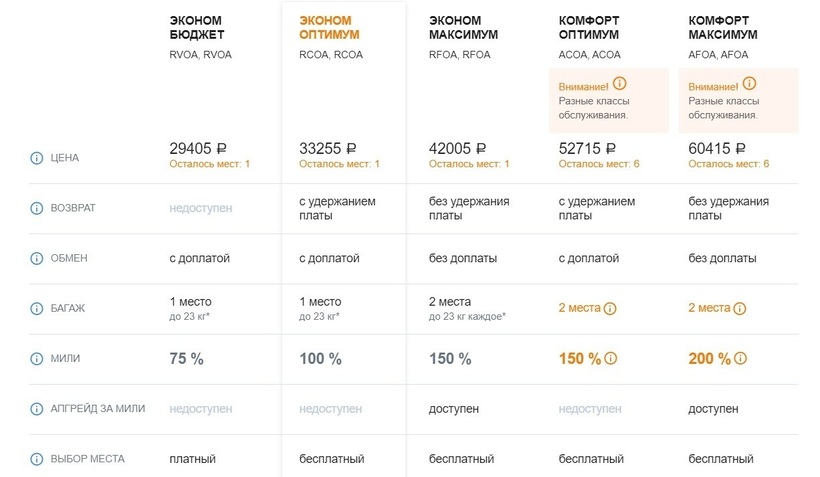
Task: Open the info icon next to ОБМЕН
Action: [37, 258]
